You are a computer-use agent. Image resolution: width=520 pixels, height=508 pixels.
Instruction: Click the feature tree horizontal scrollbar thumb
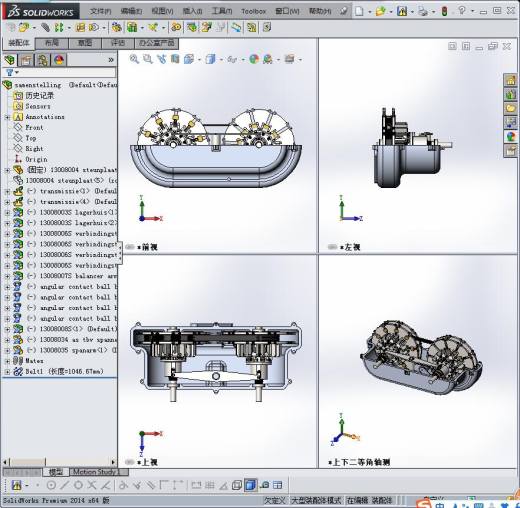[28, 462]
